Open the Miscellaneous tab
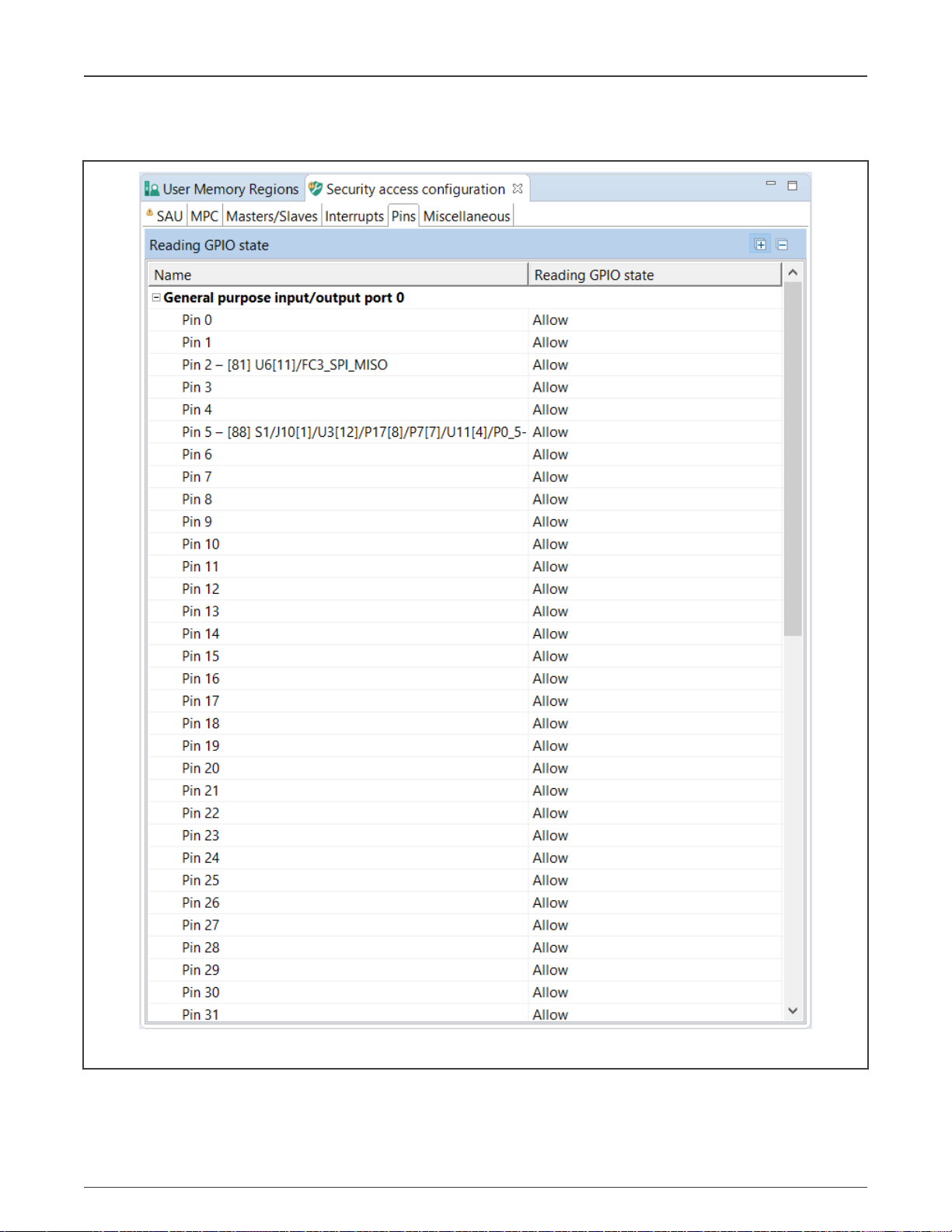 pyautogui.click(x=466, y=216)
